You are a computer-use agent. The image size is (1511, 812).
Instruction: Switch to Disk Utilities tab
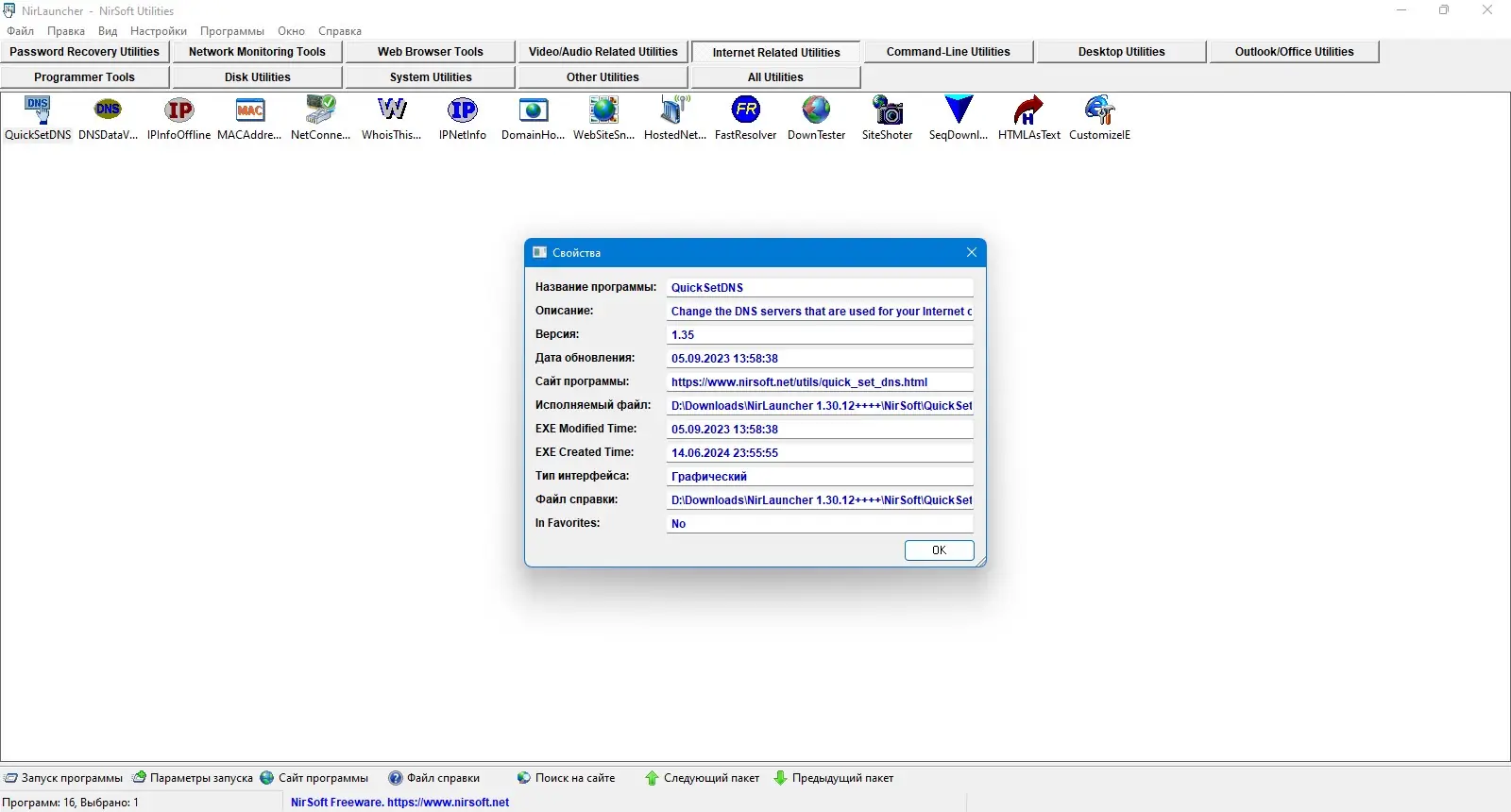pos(257,77)
